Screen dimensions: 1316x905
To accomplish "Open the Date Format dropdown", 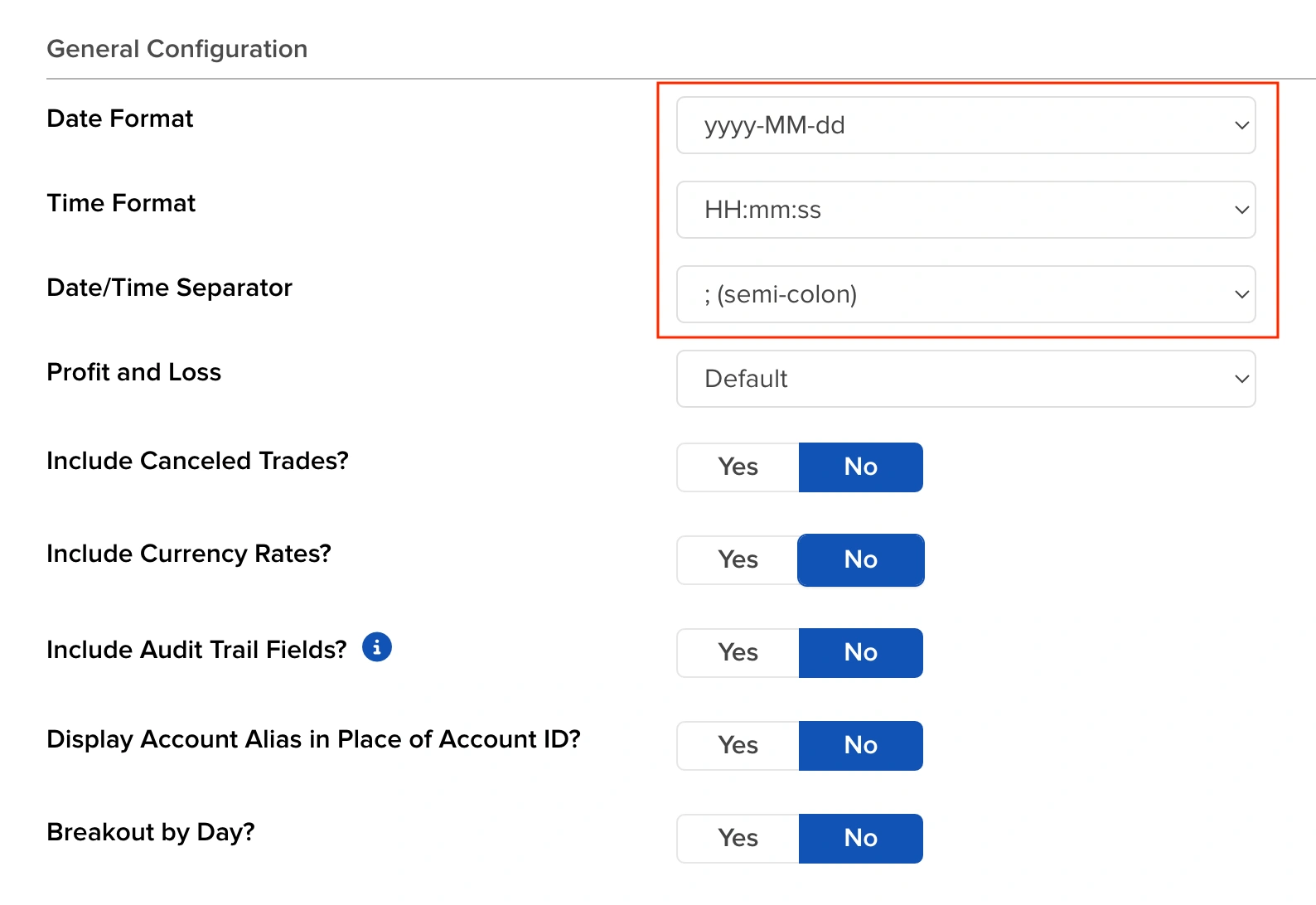I will tap(965, 125).
